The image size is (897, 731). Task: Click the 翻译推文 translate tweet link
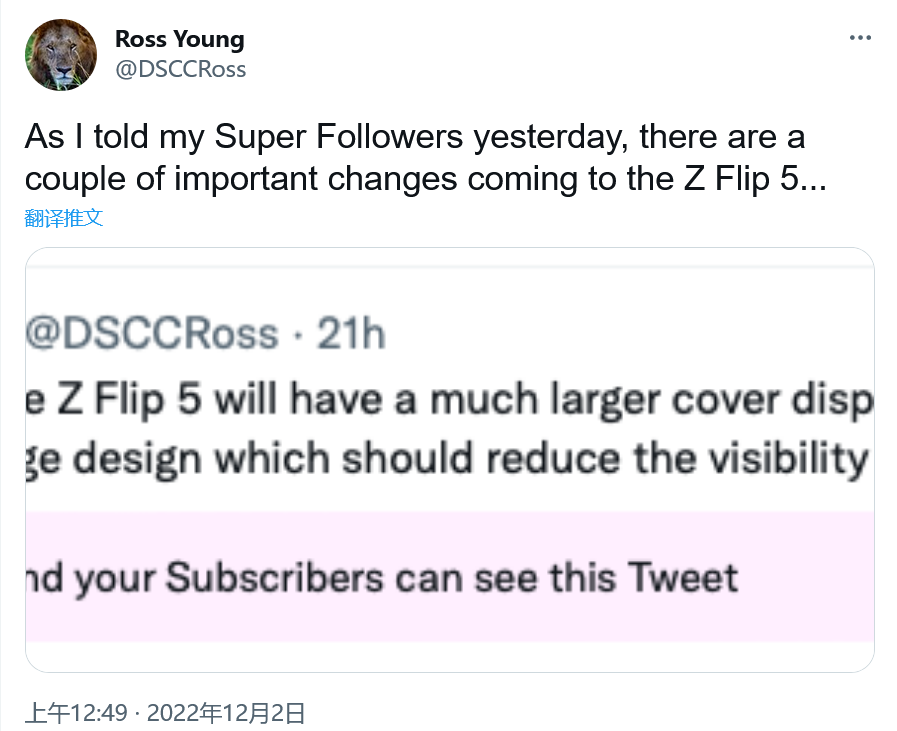(63, 218)
